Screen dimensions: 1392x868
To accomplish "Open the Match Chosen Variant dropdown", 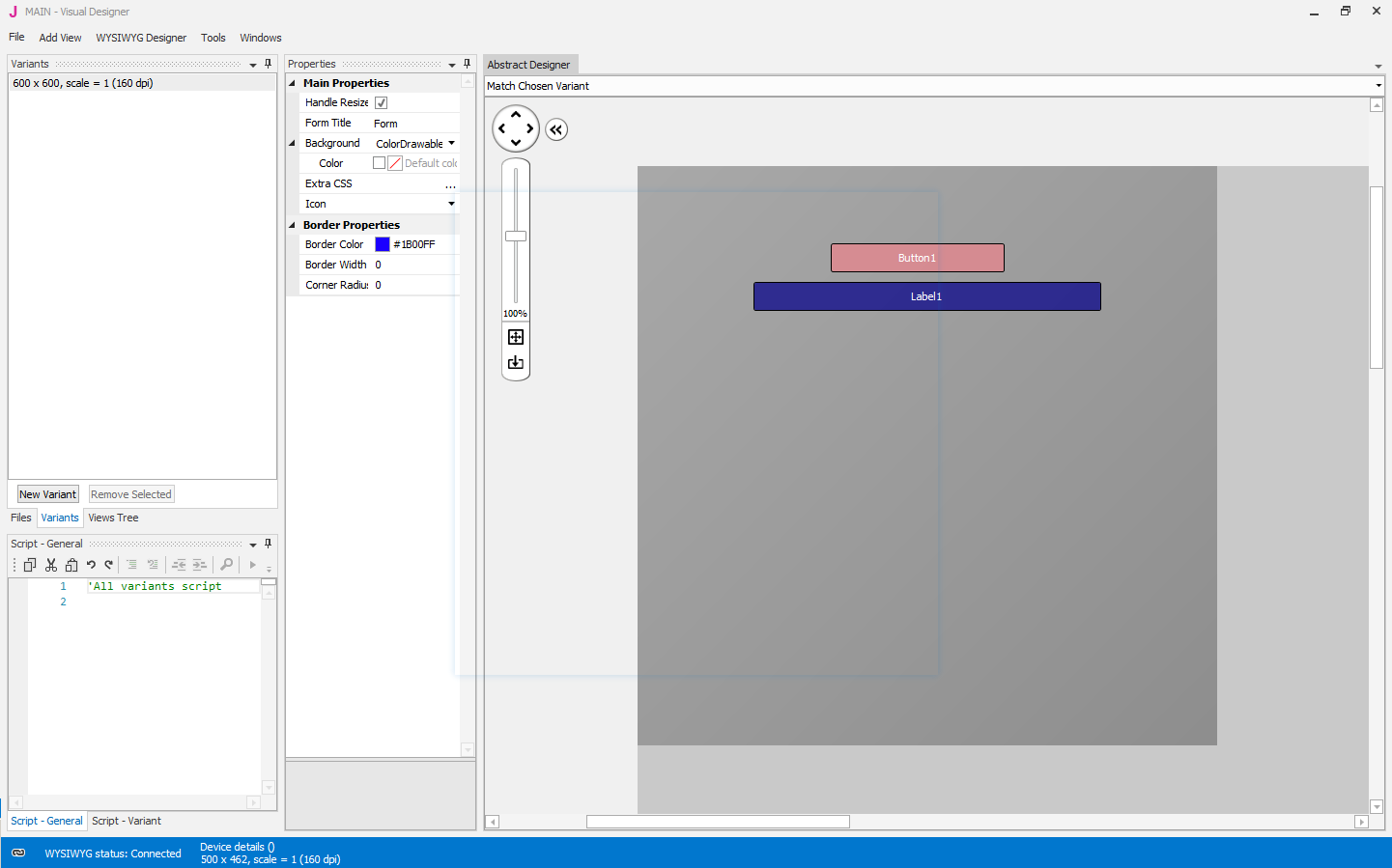I will click(x=1378, y=86).
